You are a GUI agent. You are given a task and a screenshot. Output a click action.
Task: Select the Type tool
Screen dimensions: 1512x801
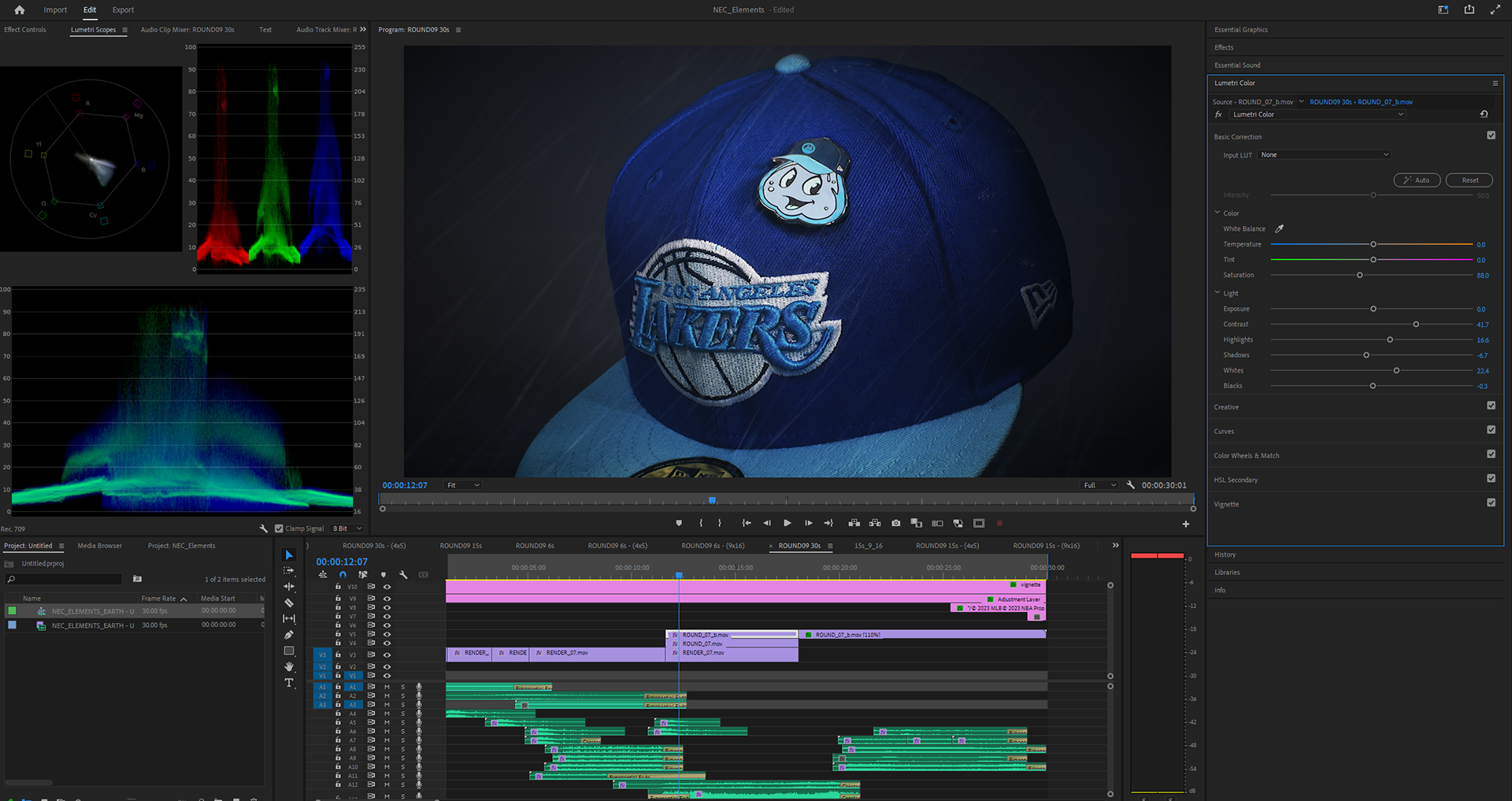(x=289, y=683)
